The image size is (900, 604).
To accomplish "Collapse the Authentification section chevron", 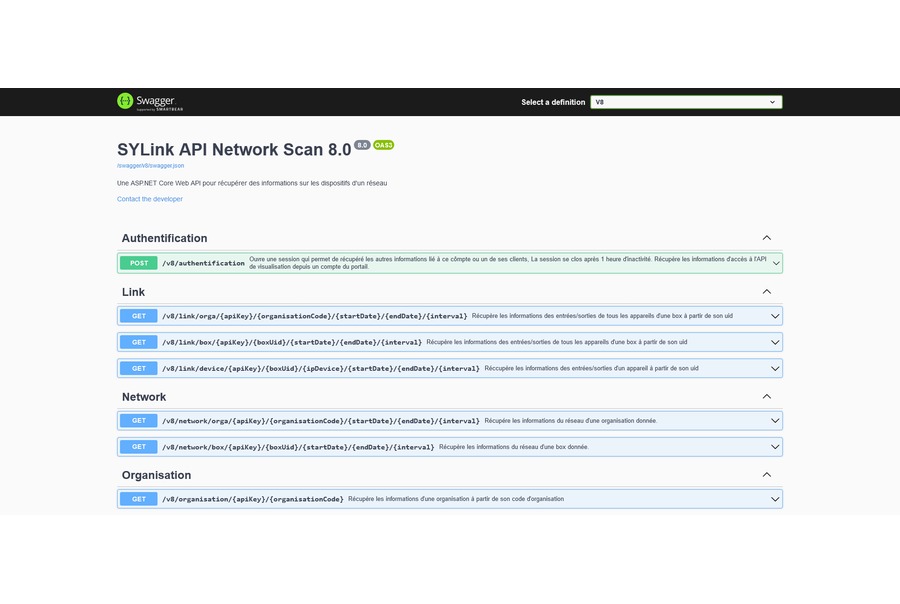I will tap(766, 238).
